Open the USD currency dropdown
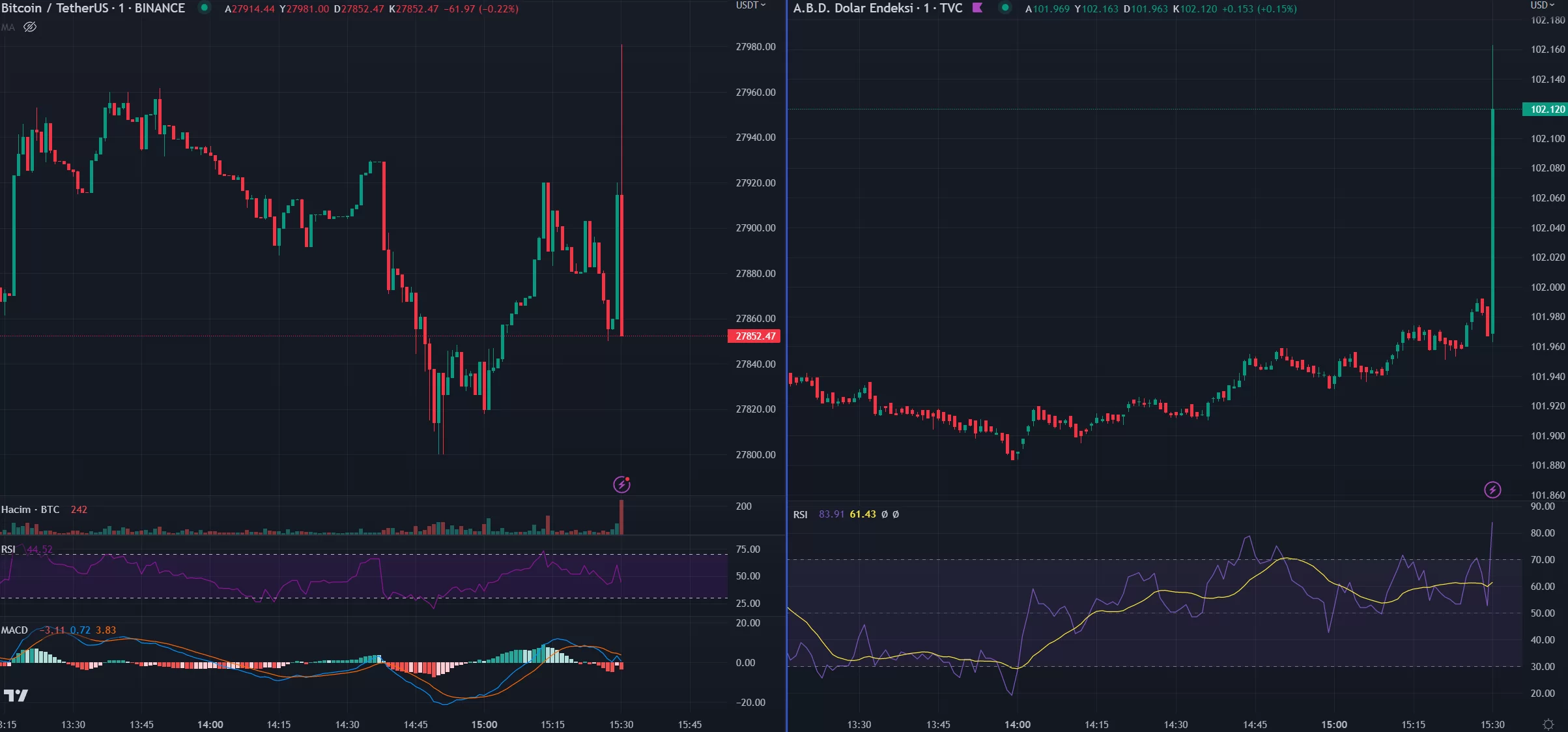This screenshot has width=1568, height=732. 1542,5
